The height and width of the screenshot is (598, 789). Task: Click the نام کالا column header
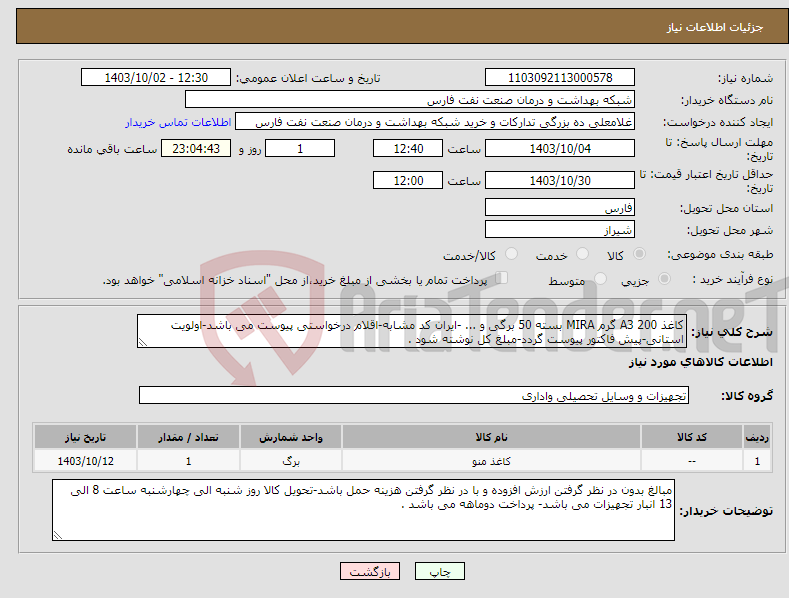491,437
